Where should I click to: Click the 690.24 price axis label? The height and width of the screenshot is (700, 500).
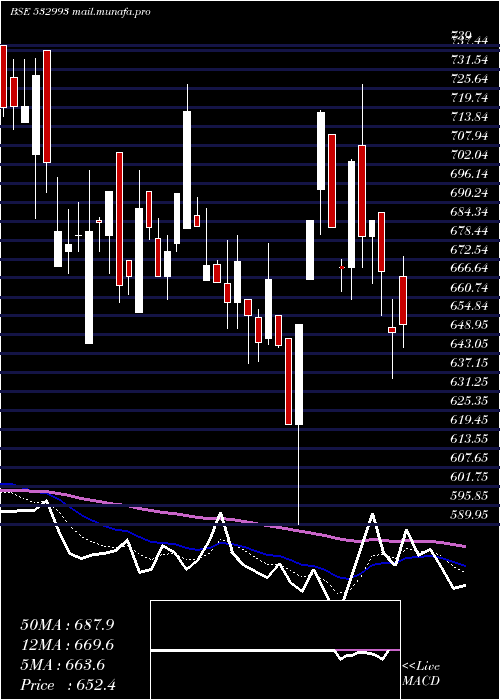pos(469,192)
